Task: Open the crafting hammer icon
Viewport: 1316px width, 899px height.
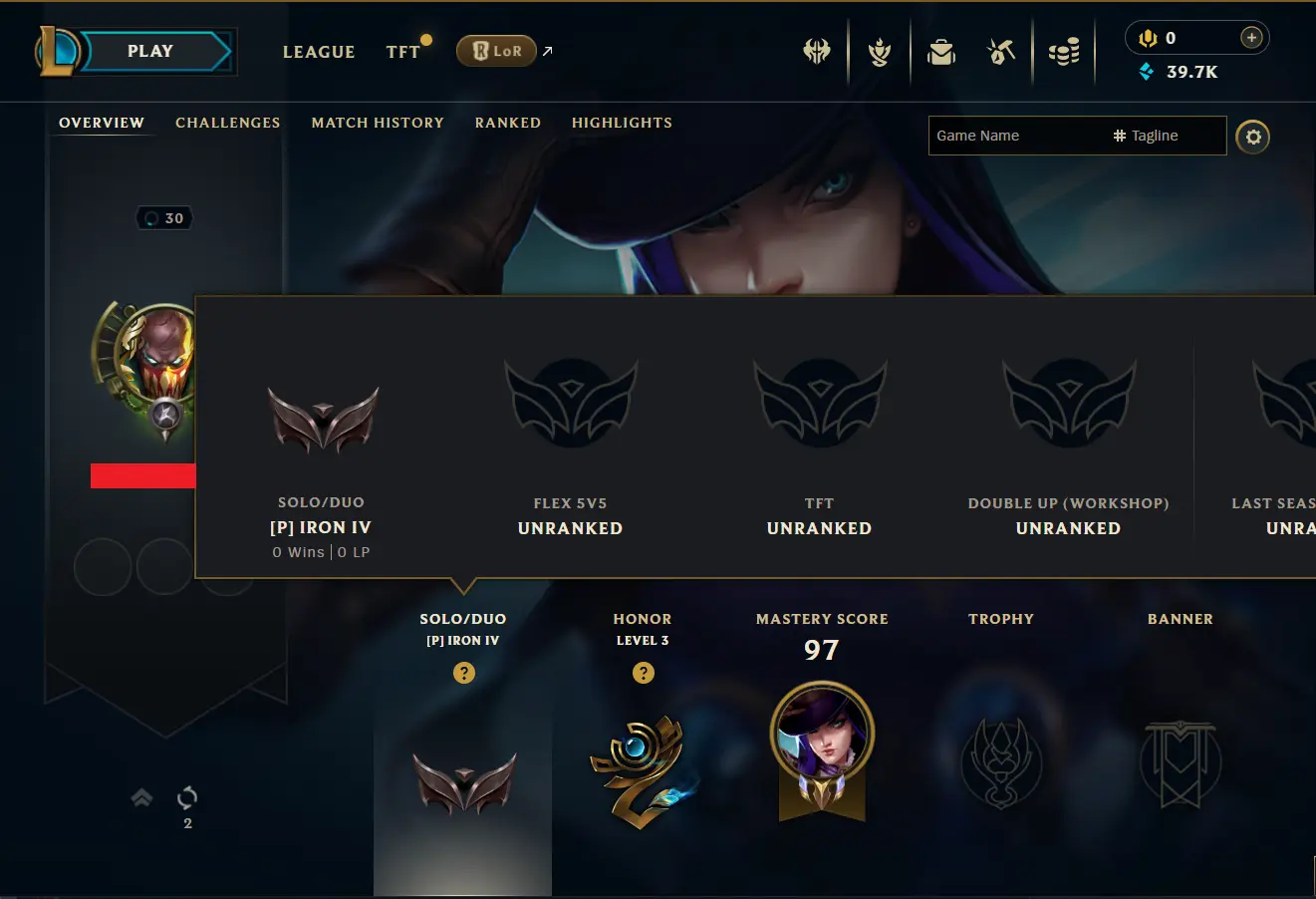Action: point(1001,52)
